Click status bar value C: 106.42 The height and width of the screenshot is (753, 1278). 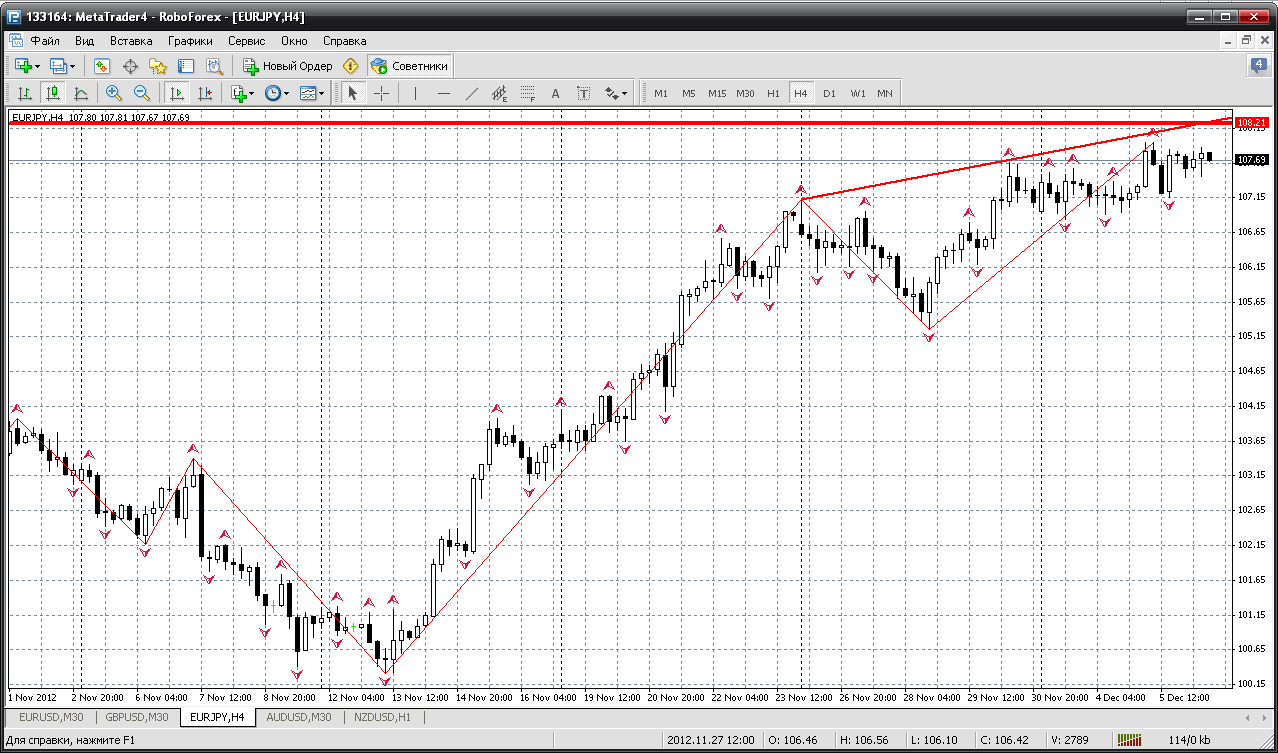[1006, 740]
